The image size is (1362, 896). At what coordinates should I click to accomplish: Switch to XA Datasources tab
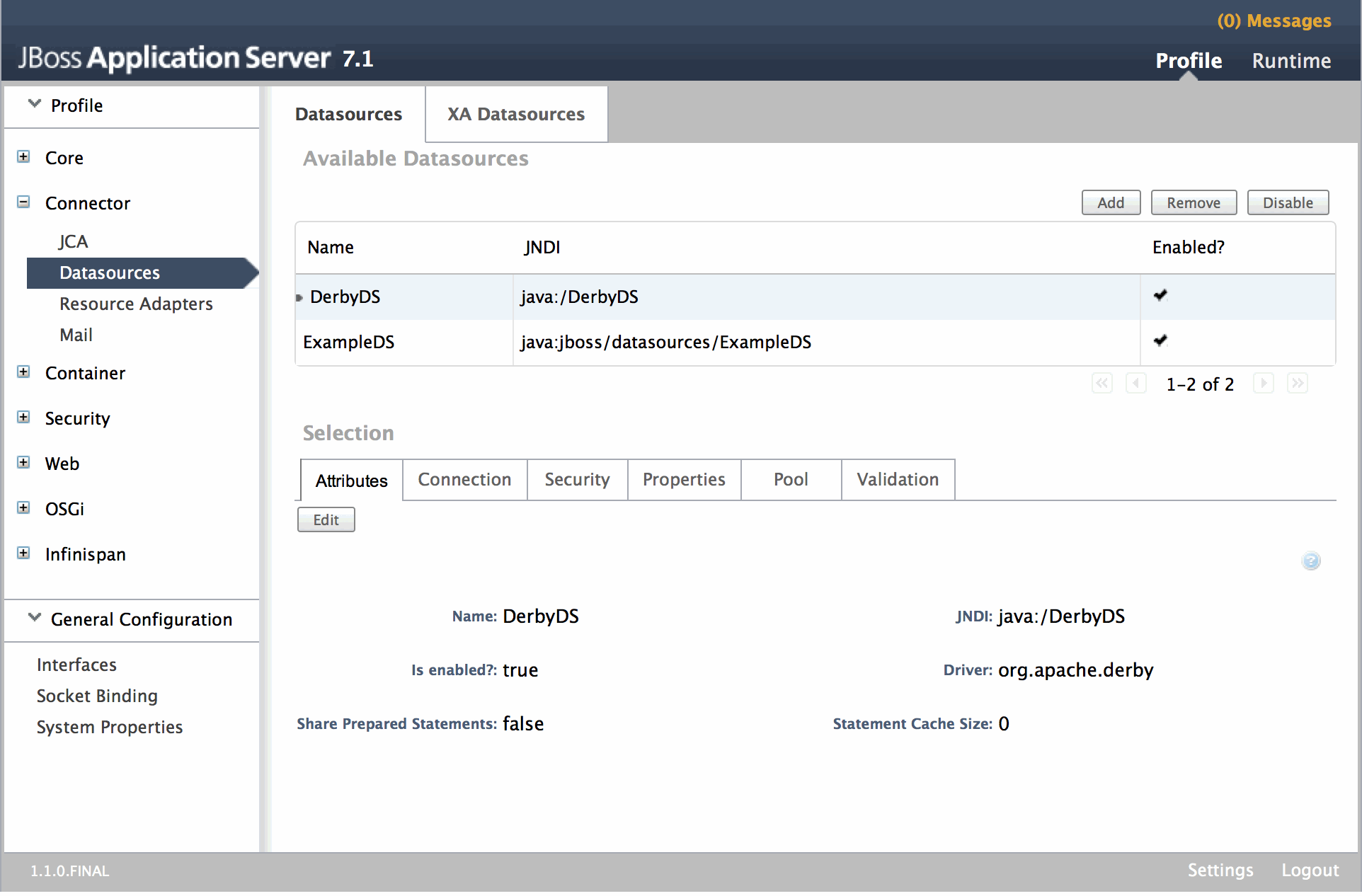[x=515, y=115]
